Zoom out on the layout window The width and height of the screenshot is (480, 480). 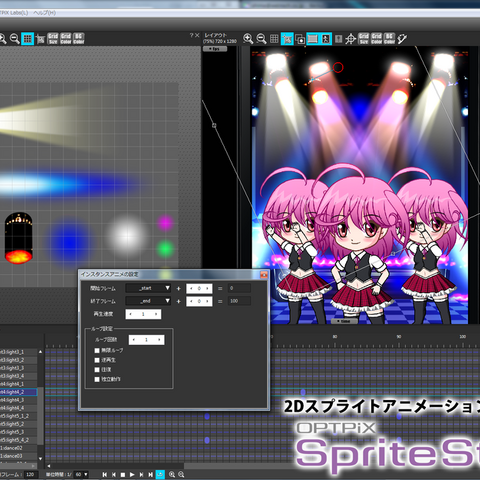[x=261, y=39]
